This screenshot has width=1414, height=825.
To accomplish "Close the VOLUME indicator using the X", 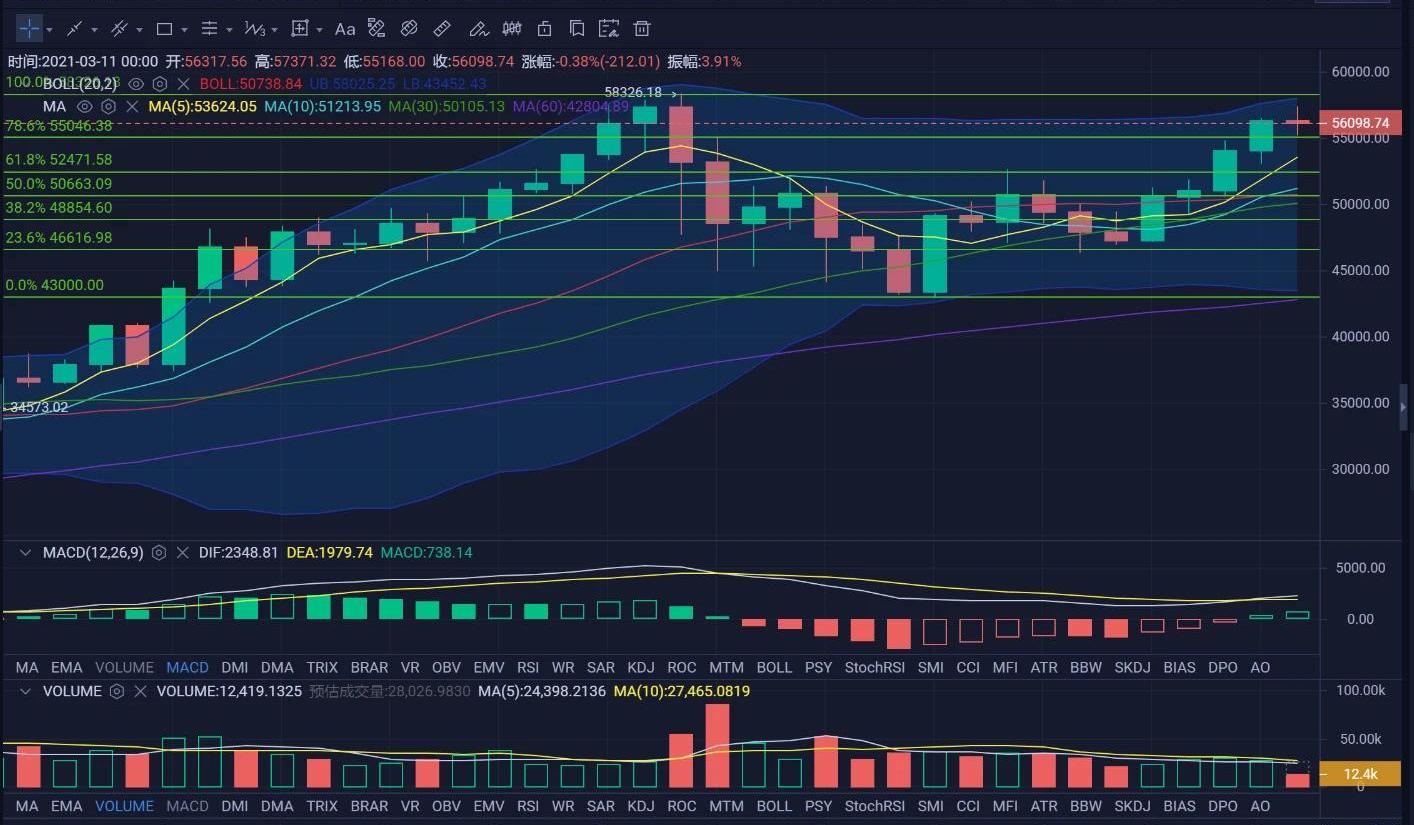I will (x=141, y=691).
